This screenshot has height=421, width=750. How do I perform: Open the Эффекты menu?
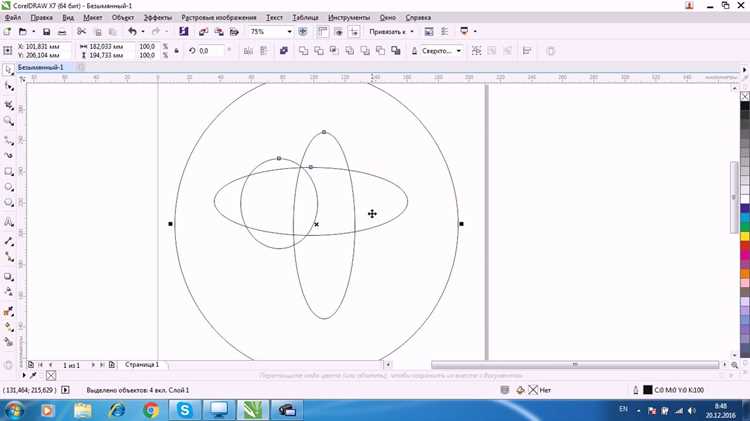point(158,17)
